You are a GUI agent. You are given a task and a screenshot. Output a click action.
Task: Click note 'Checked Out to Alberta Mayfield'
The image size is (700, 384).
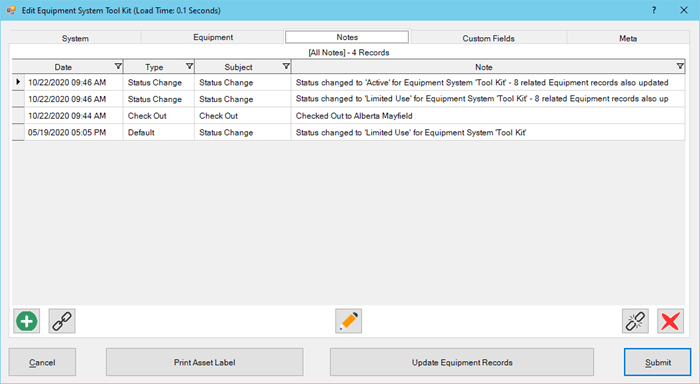point(488,116)
